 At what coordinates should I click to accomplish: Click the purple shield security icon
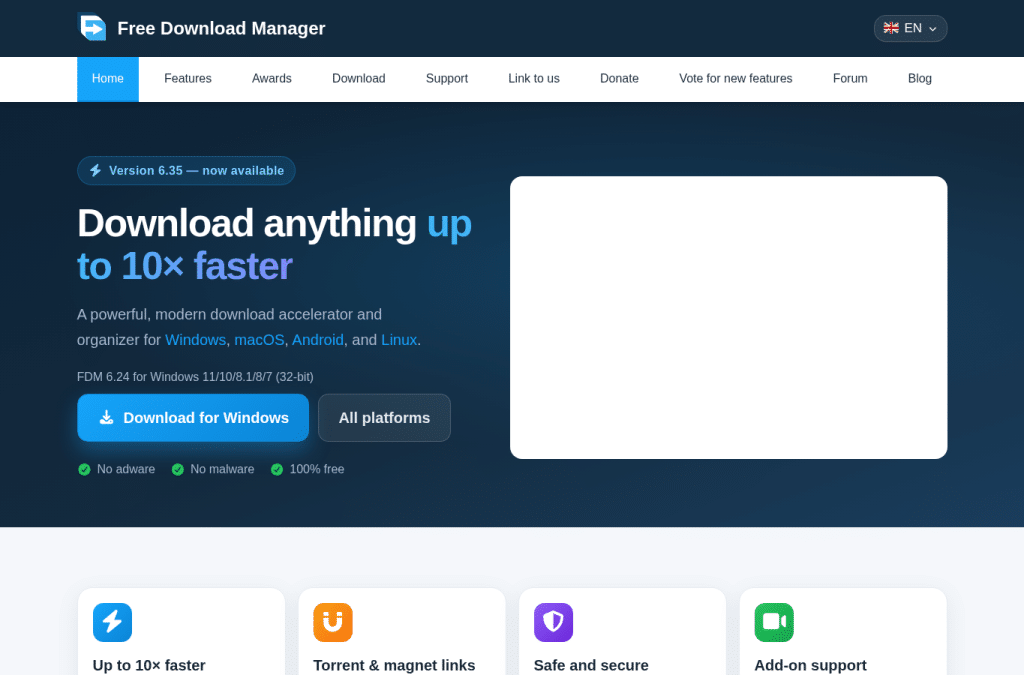coord(553,622)
